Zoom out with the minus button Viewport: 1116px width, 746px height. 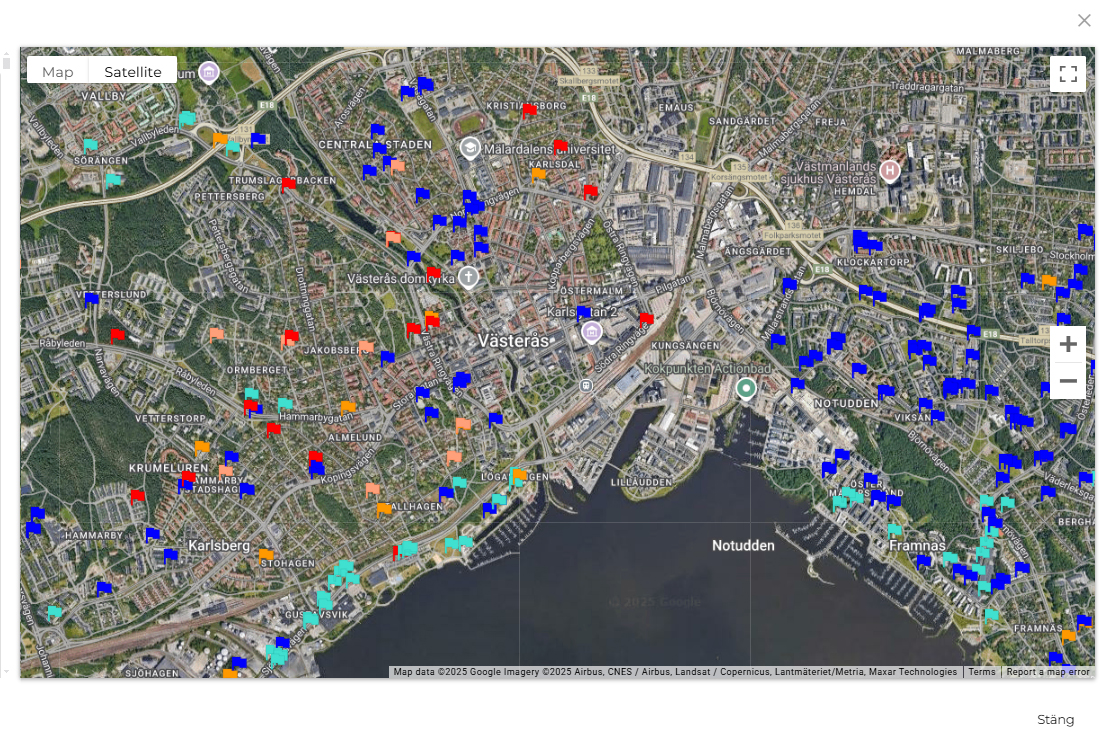point(1067,381)
